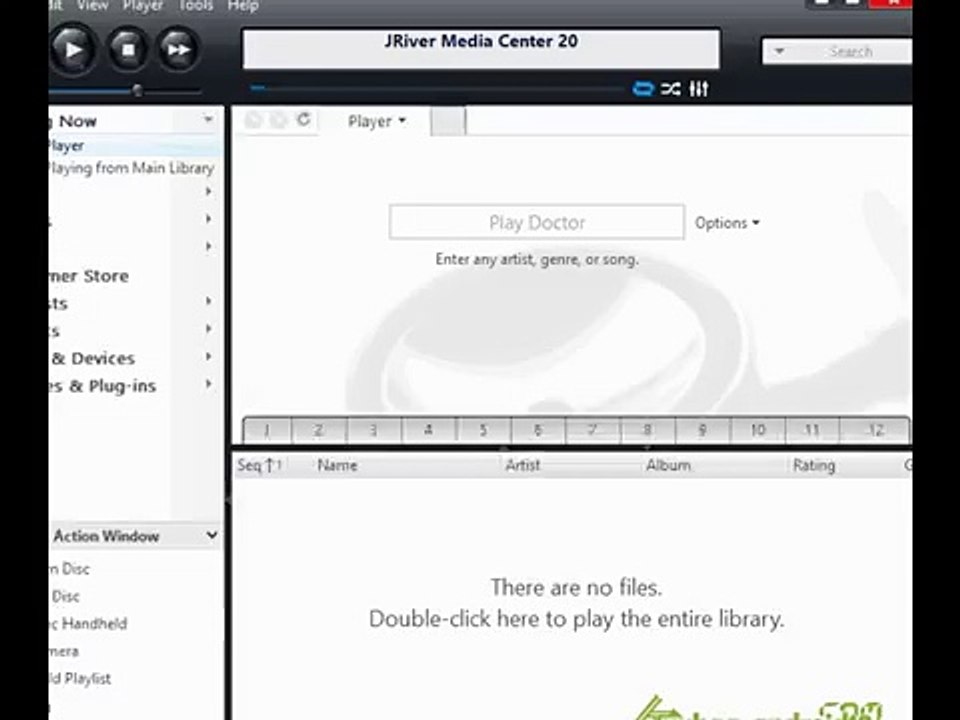Select playlist tab 7
This screenshot has width=960, height=720.
[593, 430]
